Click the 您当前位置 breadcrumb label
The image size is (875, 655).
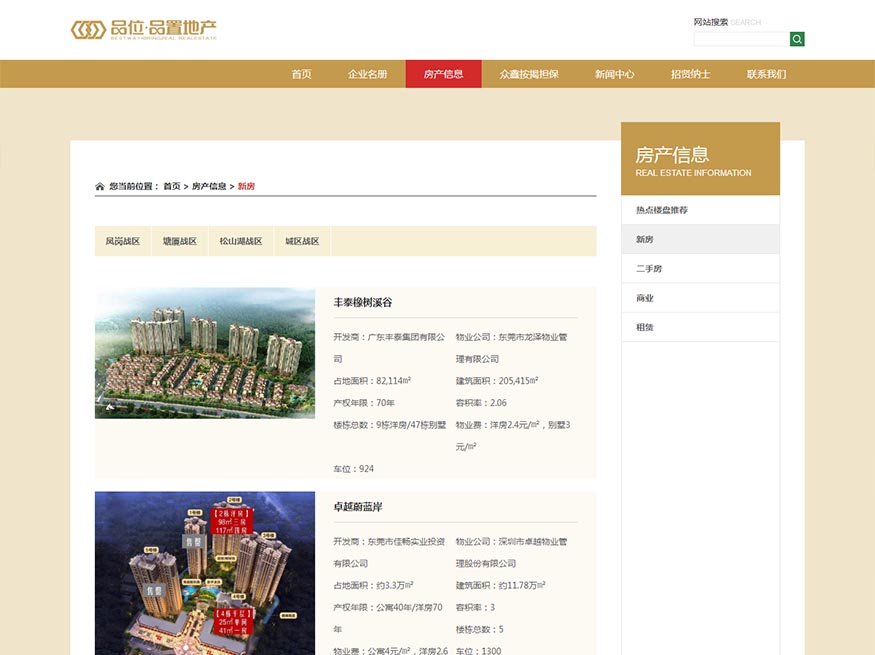pos(134,186)
